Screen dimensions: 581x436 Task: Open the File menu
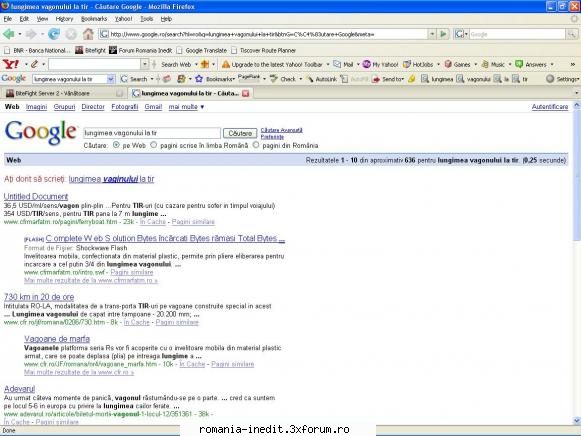[x=7, y=19]
